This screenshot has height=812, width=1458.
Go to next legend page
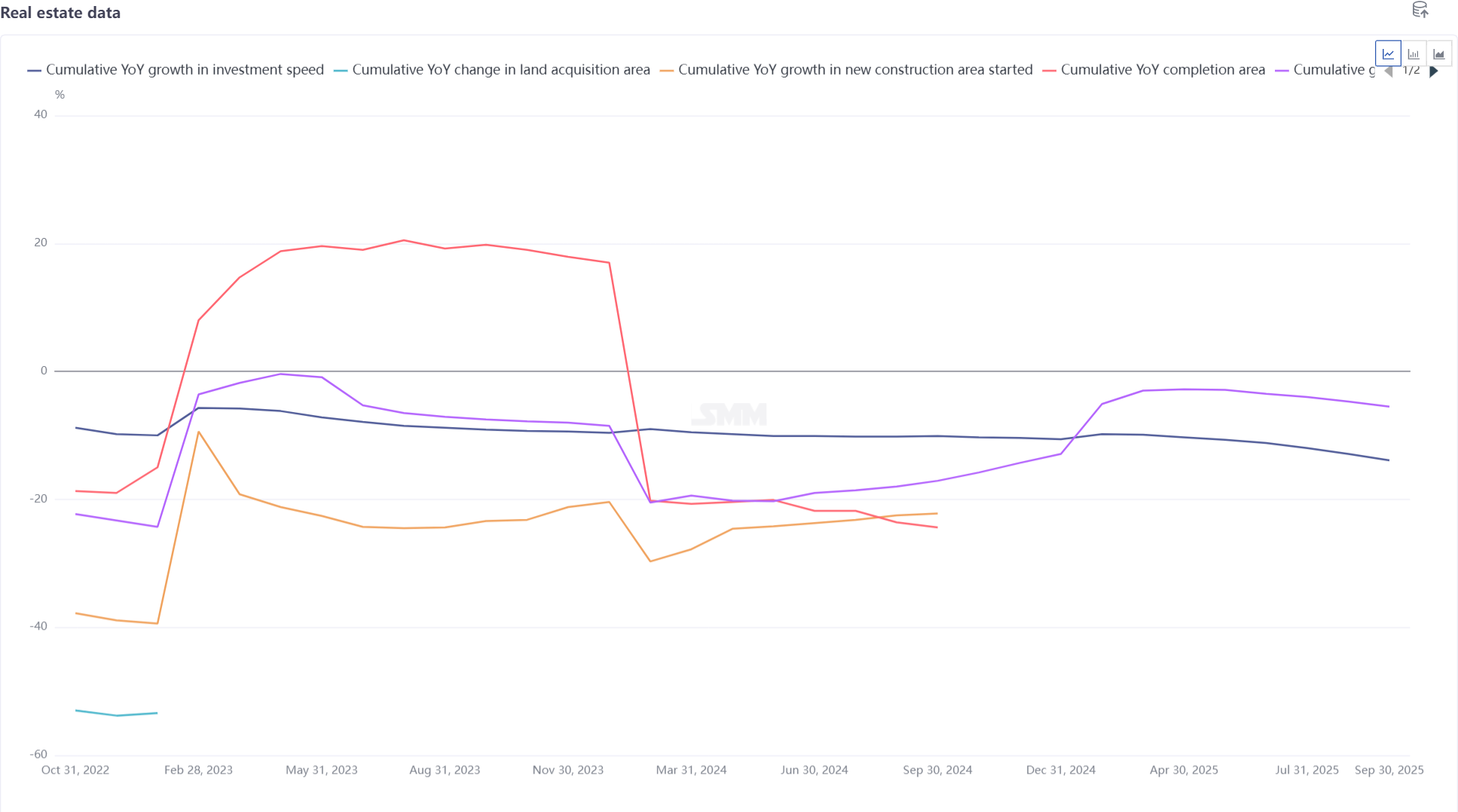coord(1434,72)
